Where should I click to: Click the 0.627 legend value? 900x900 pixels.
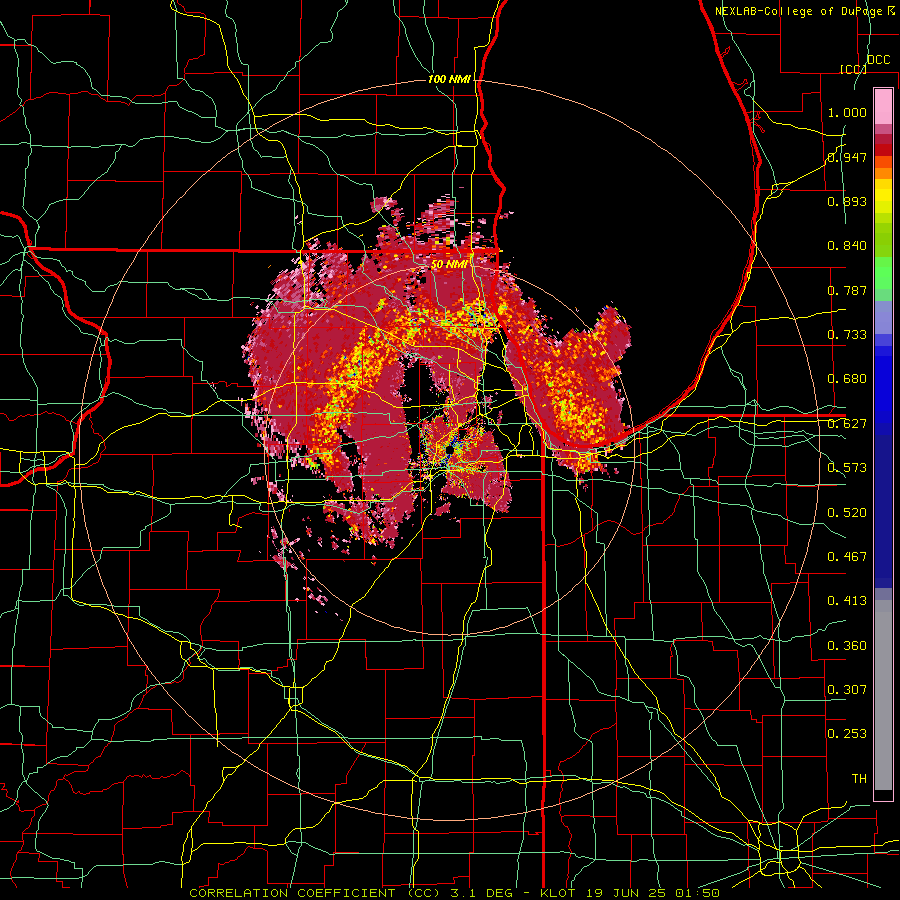[x=847, y=424]
